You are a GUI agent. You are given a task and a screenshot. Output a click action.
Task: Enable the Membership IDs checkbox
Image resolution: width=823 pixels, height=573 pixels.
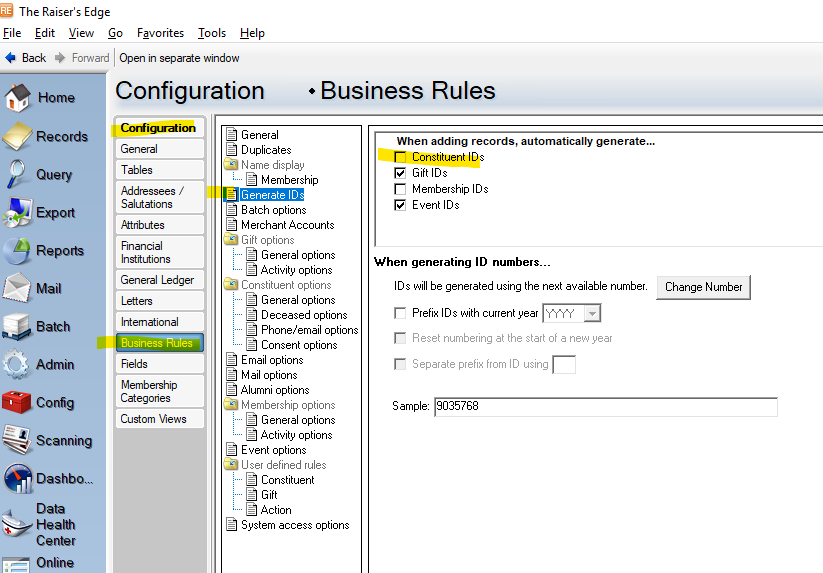[400, 189]
